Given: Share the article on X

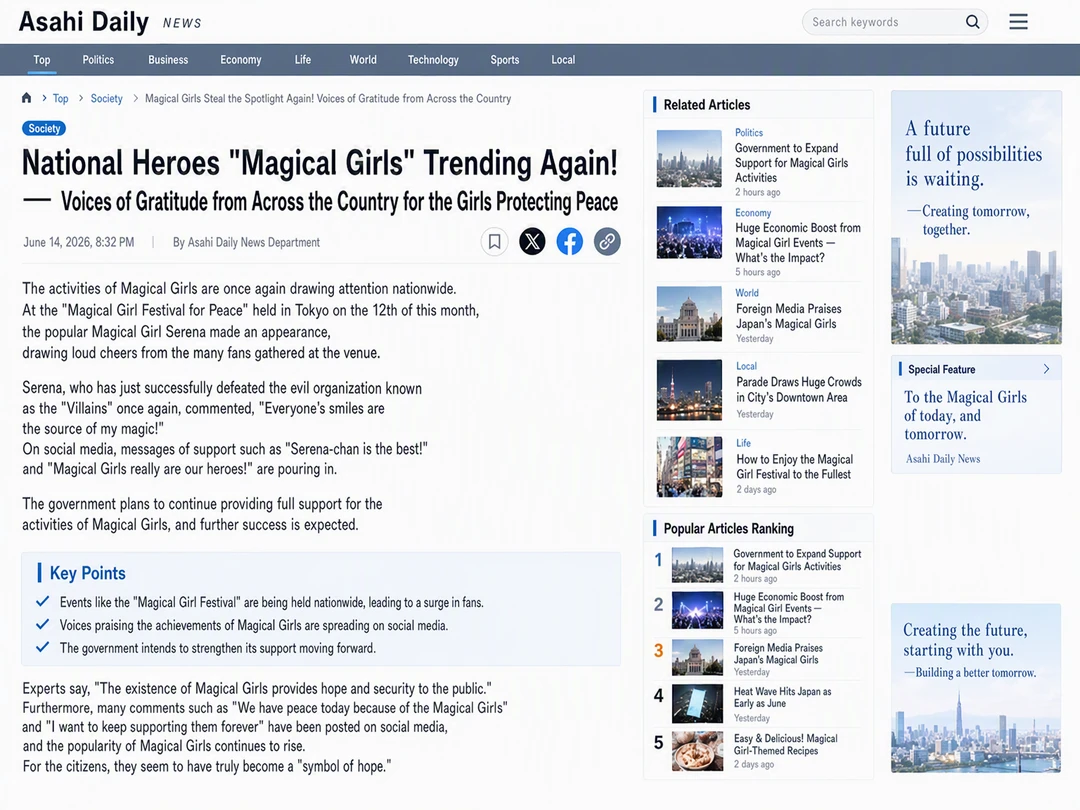Looking at the screenshot, I should tap(532, 242).
